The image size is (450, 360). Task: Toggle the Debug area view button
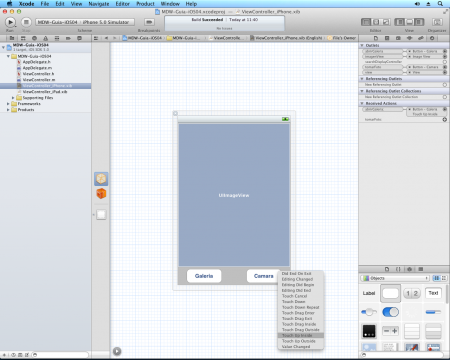(409, 22)
